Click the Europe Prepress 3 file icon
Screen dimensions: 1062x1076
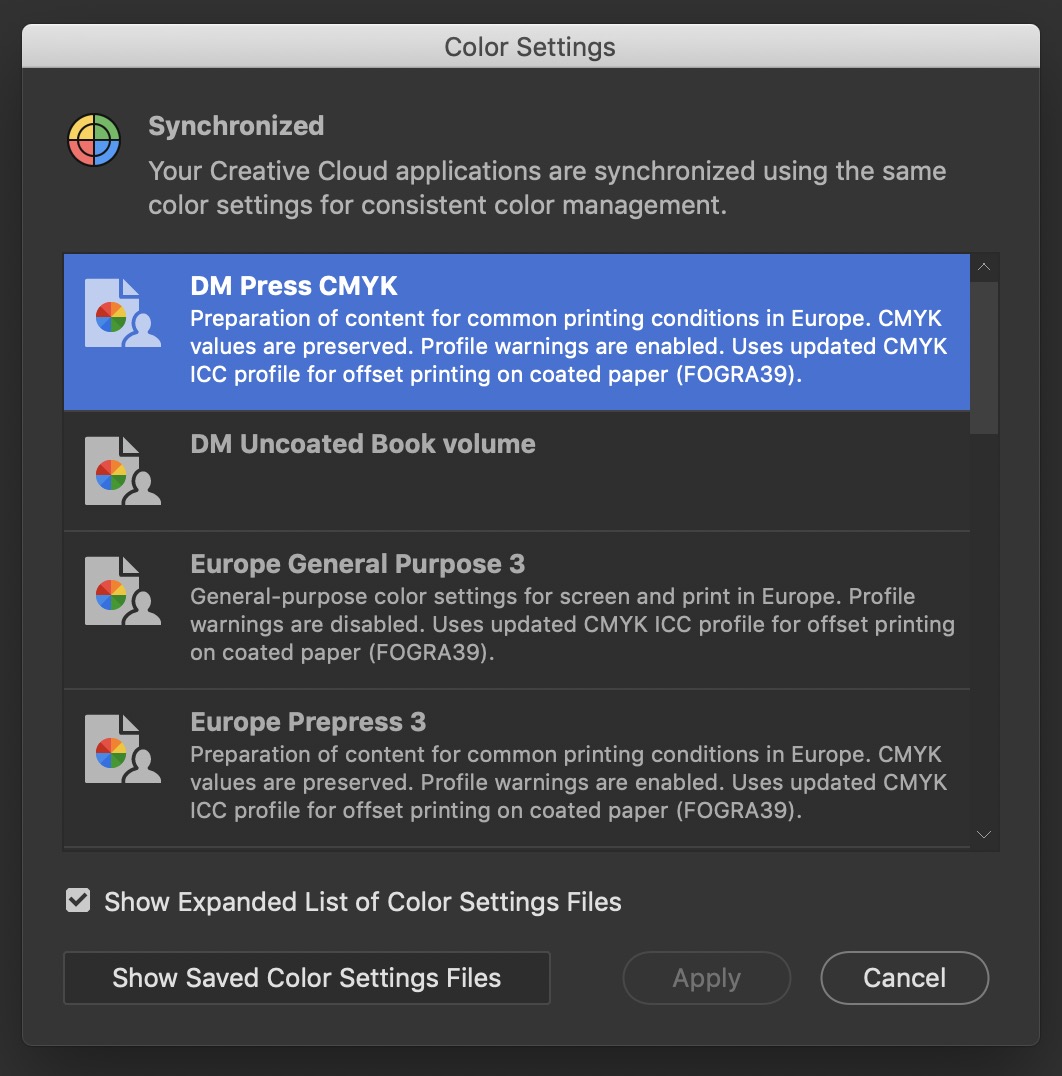pyautogui.click(x=122, y=749)
